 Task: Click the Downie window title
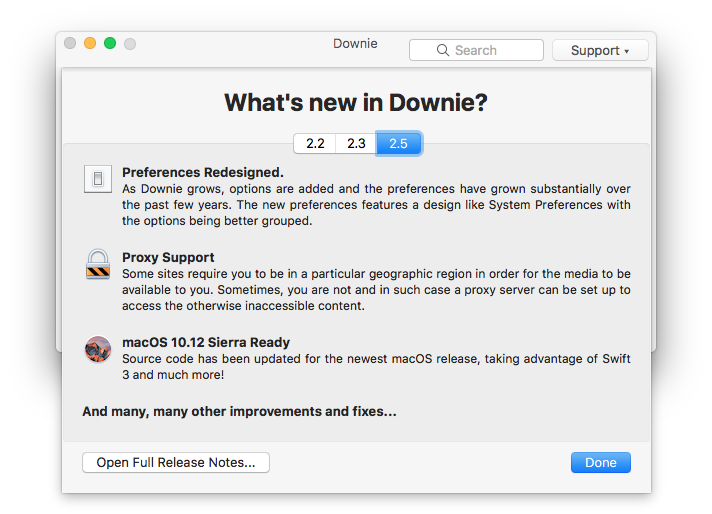pyautogui.click(x=355, y=44)
